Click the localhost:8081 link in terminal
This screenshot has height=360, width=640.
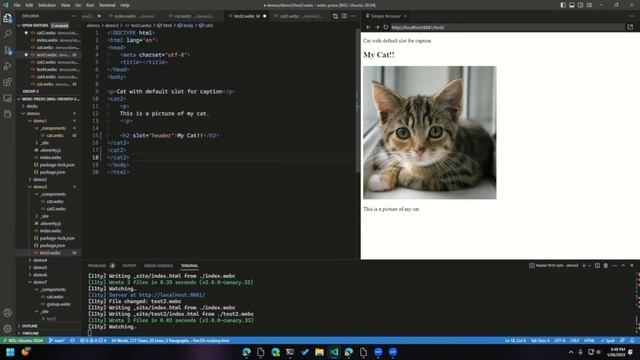(x=172, y=295)
